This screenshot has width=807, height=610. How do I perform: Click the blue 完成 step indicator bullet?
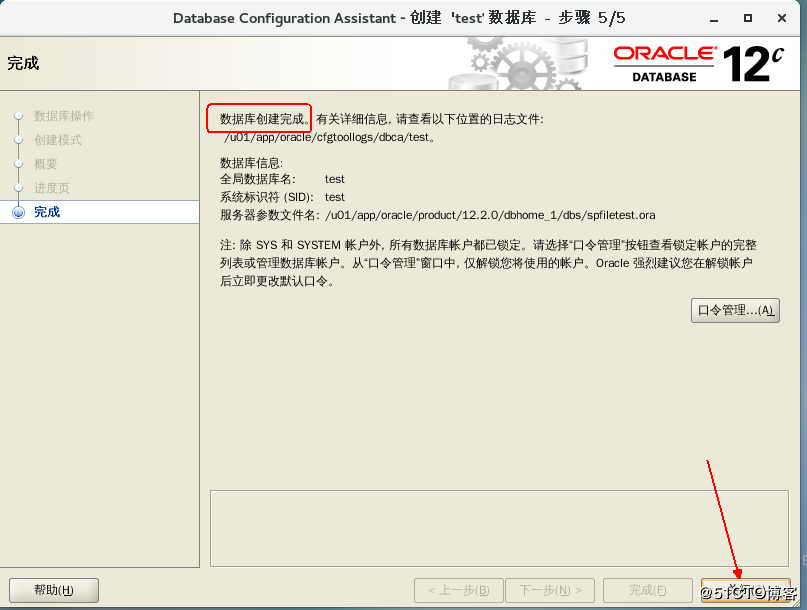(19, 212)
